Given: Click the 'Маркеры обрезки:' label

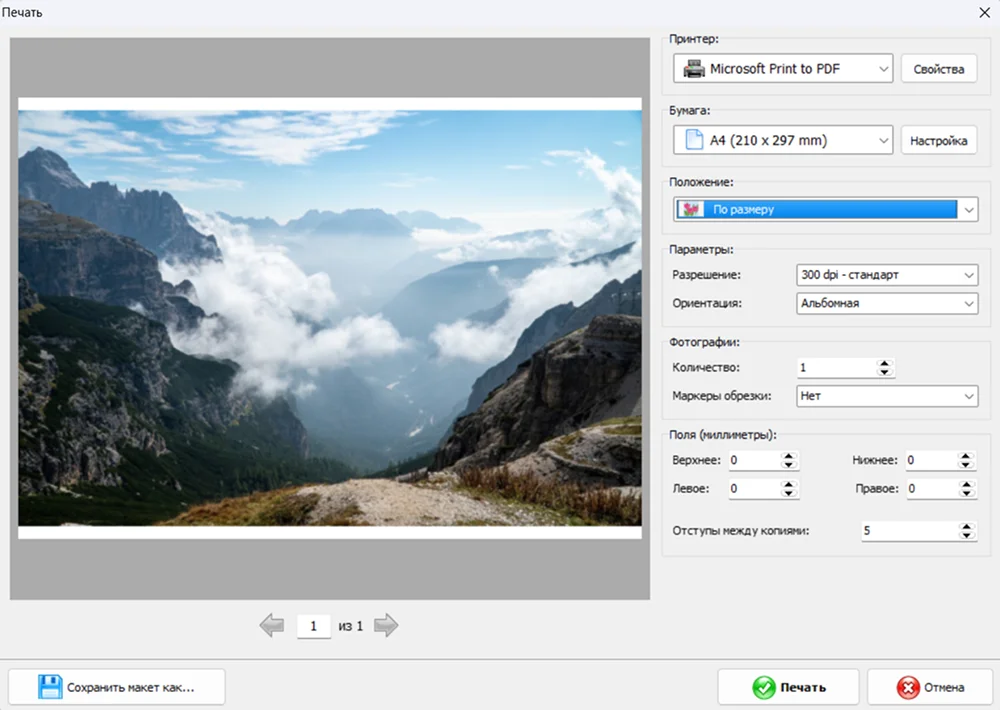Looking at the screenshot, I should coord(721,396).
